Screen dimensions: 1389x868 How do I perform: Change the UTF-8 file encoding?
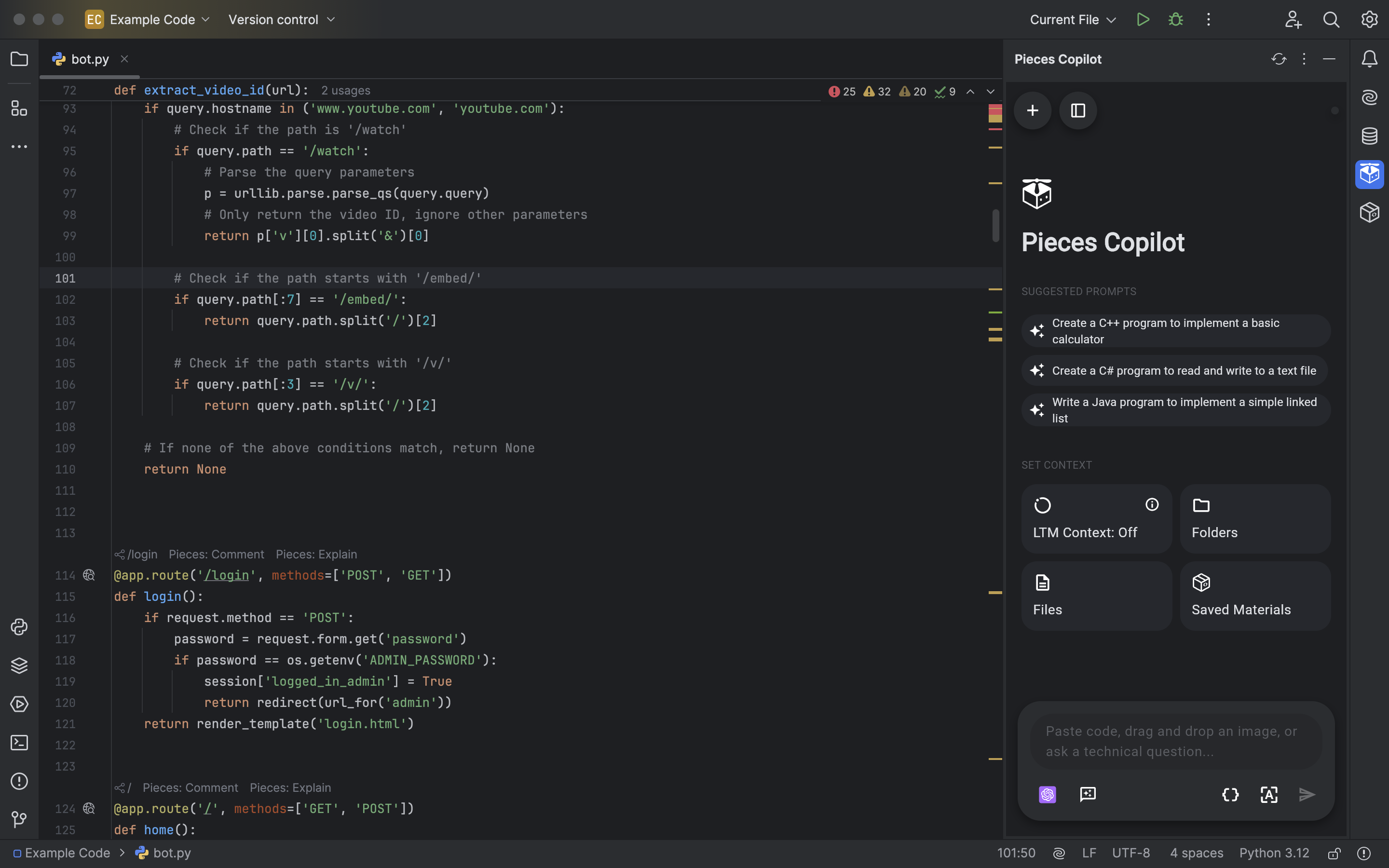tap(1130, 853)
